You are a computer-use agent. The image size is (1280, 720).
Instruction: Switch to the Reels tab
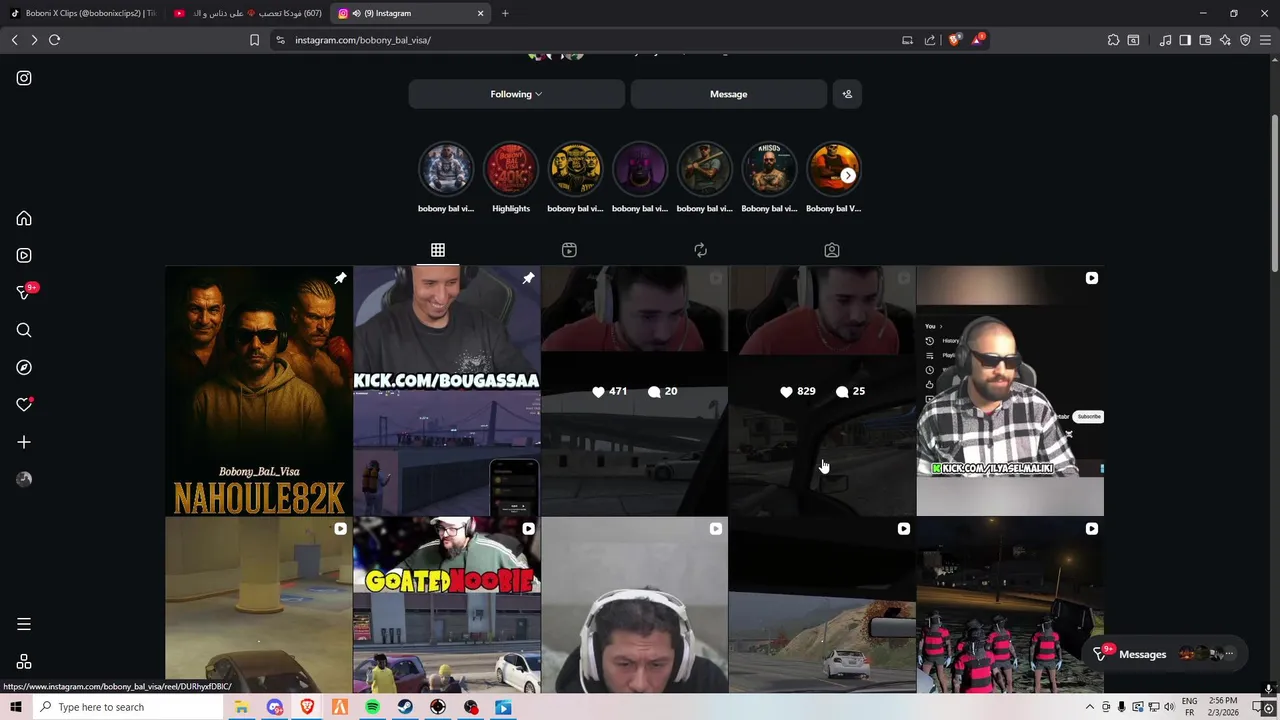coord(569,250)
